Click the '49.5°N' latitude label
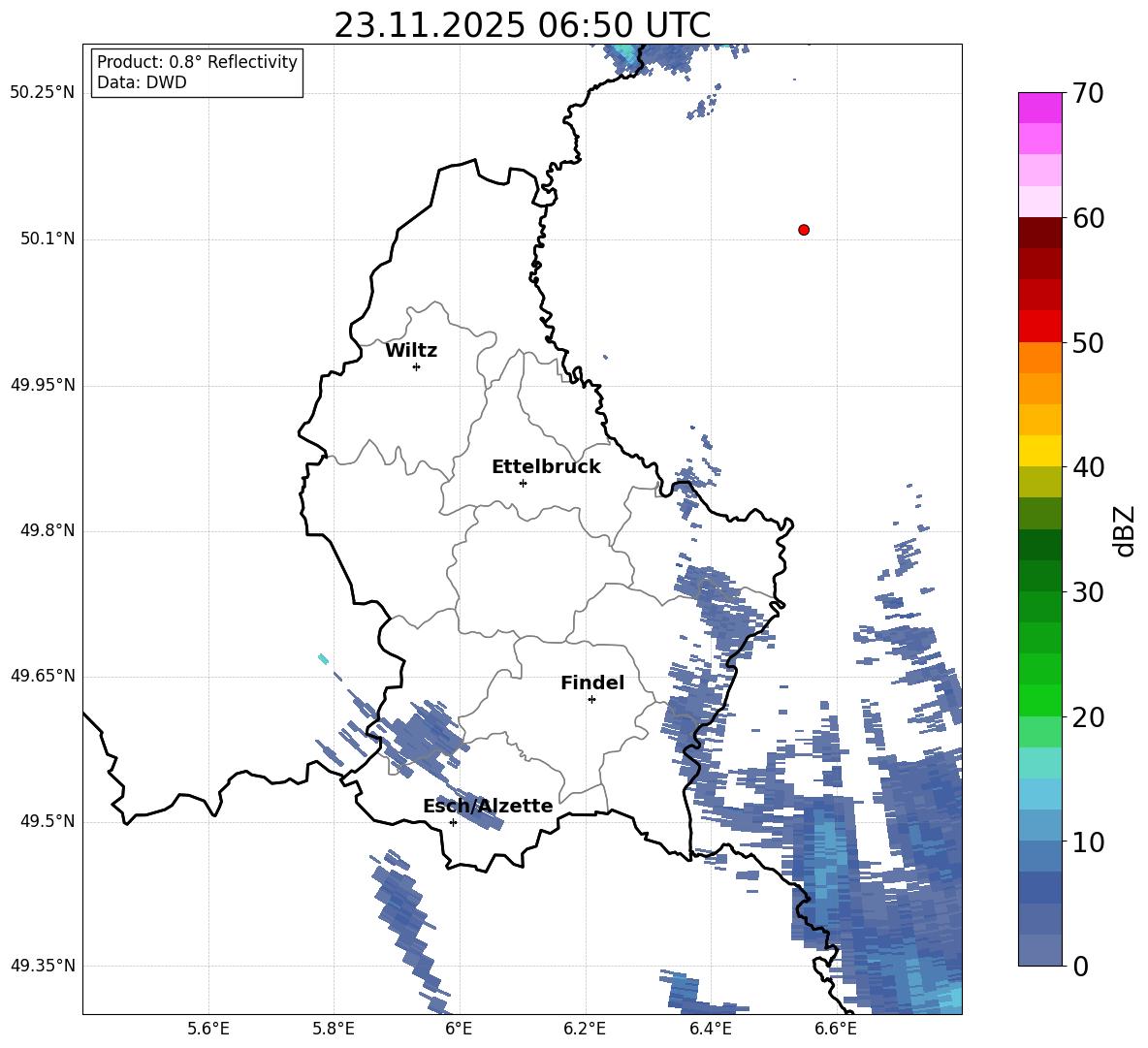Screen dimensions: 1148x1048 click(48, 821)
